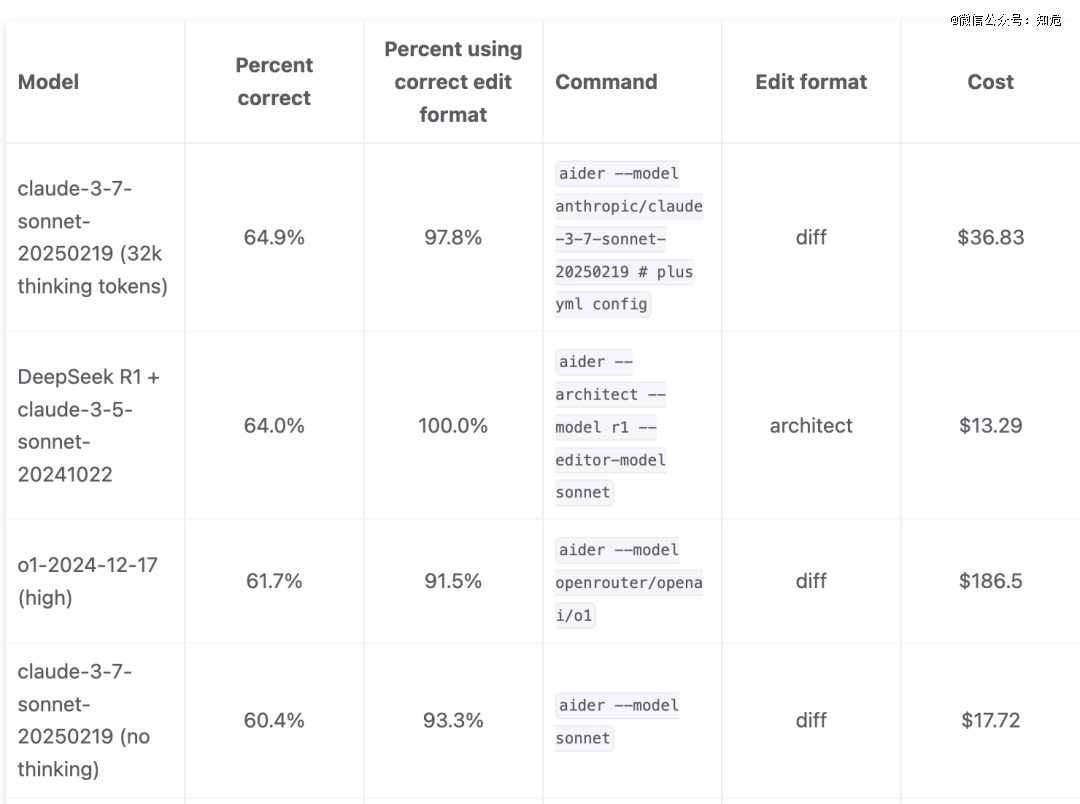Click the Cost column header
Viewport: 1080px width, 804px height.
pos(990,82)
